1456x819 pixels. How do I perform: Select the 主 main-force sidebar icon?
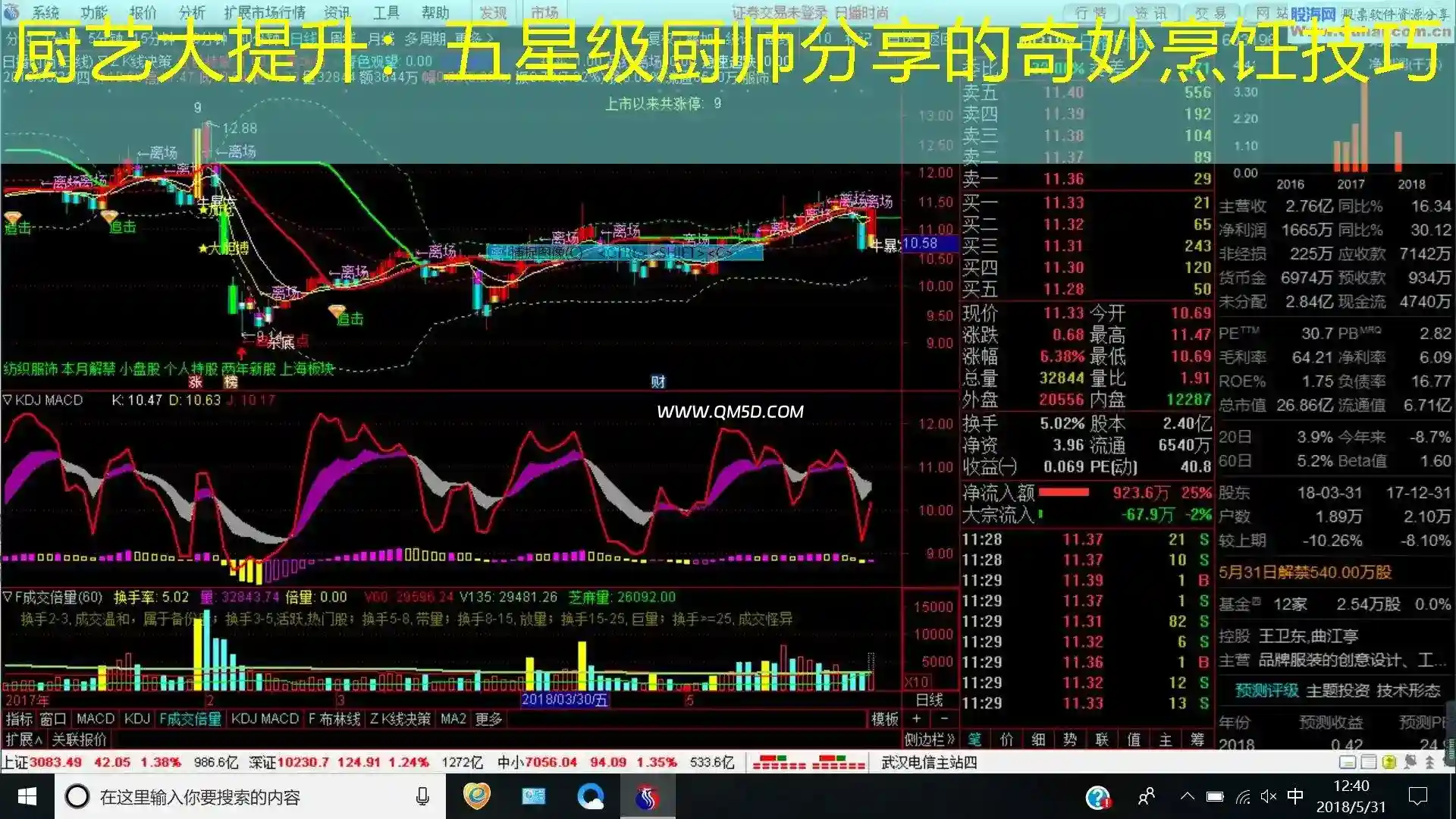(1166, 739)
